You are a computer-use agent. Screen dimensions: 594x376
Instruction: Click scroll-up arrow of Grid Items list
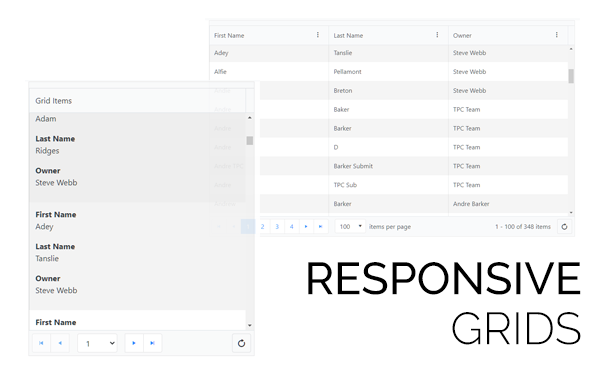[250, 118]
